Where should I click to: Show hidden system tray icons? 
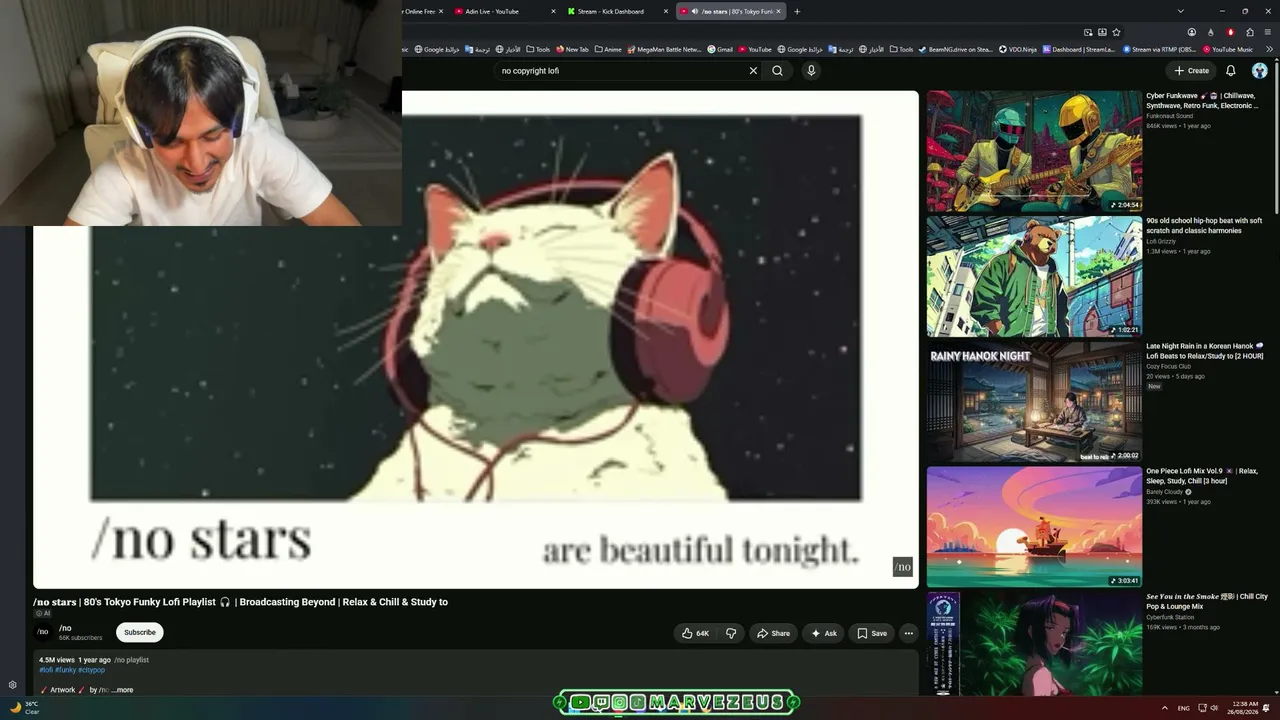pos(1164,708)
